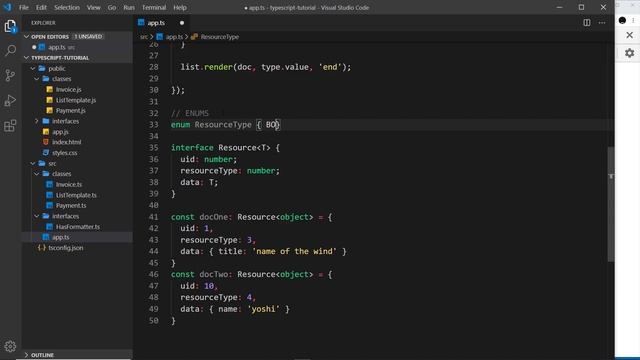Click the editor vertical scrollbar thumb

[611, 204]
